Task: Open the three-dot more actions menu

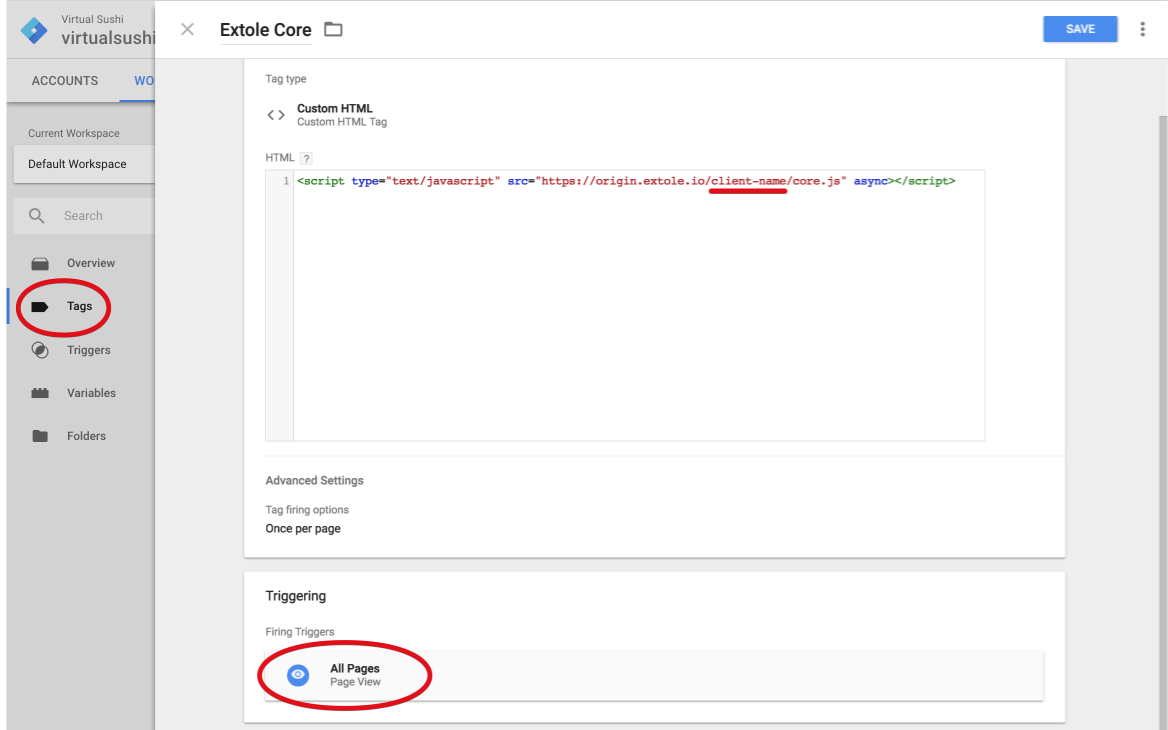Action: click(x=1142, y=29)
